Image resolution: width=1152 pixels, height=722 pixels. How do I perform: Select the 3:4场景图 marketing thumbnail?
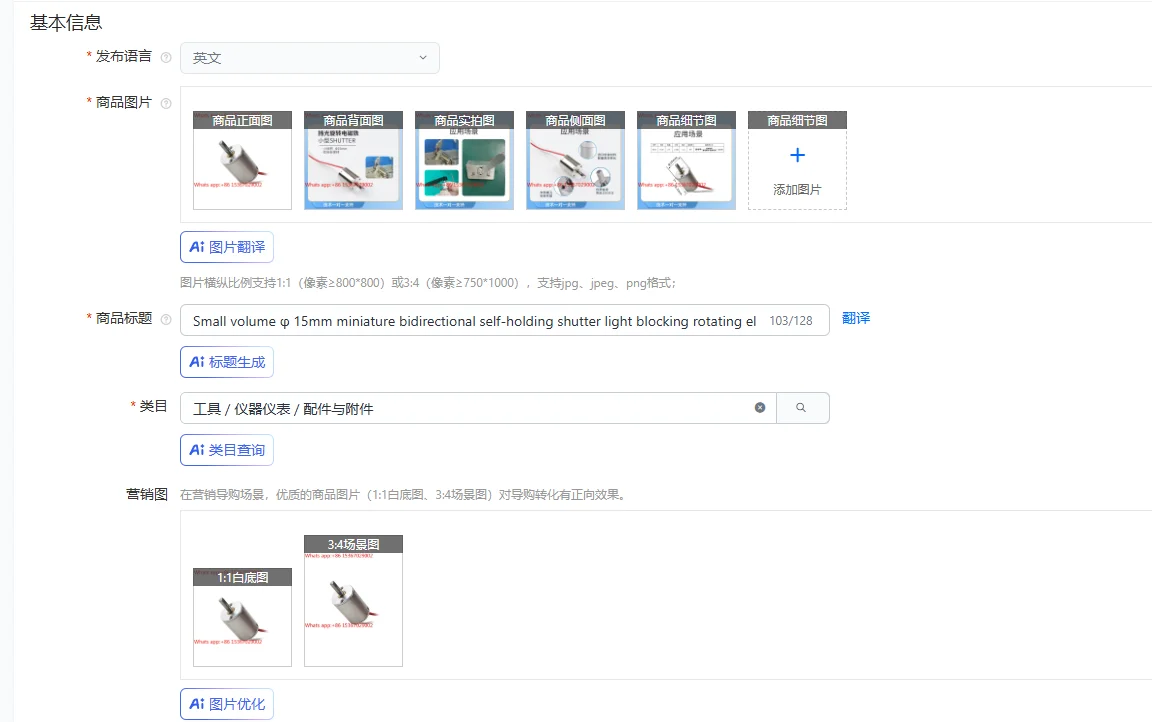pos(353,601)
